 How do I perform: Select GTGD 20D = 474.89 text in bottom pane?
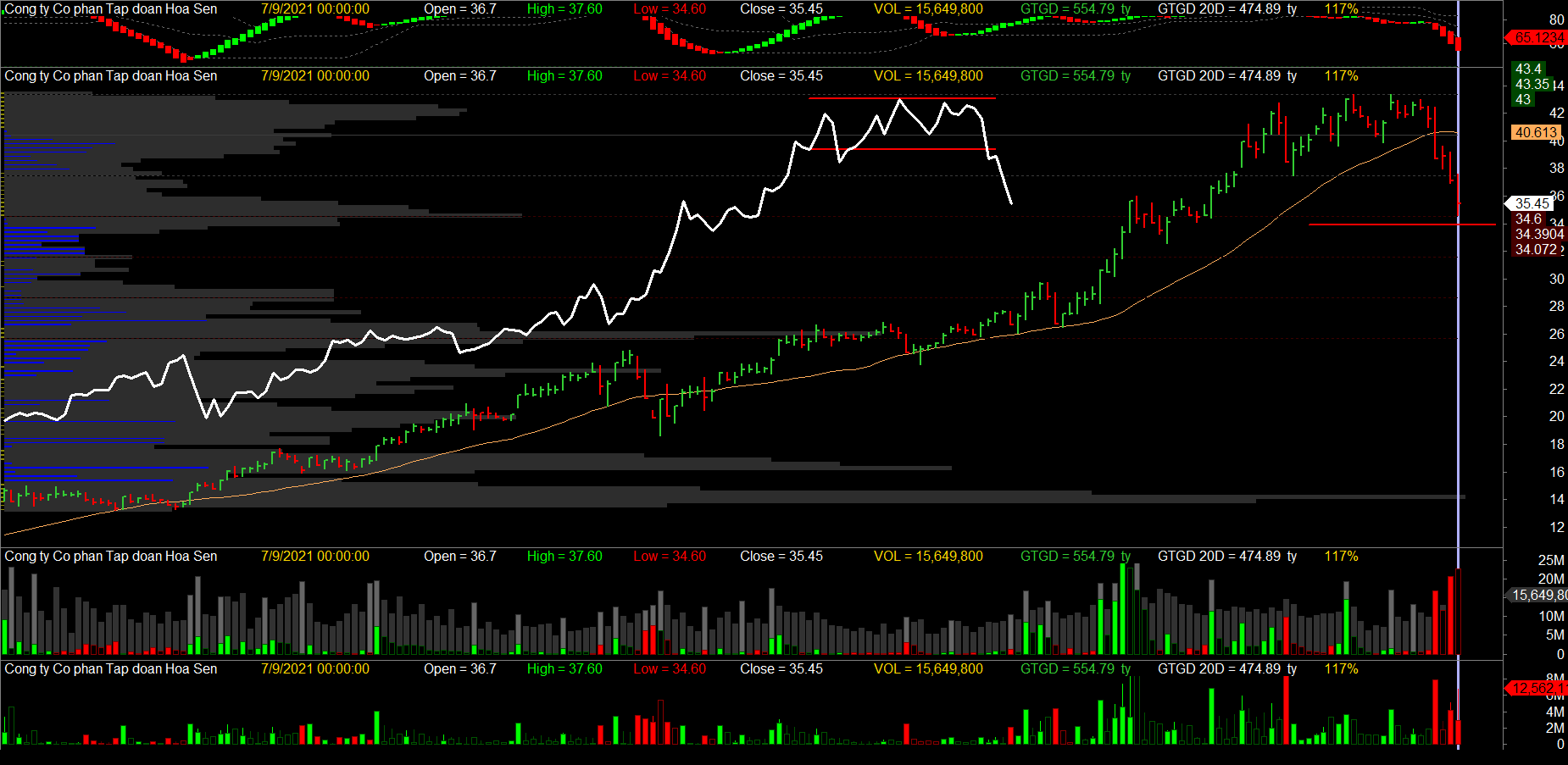(x=1226, y=669)
